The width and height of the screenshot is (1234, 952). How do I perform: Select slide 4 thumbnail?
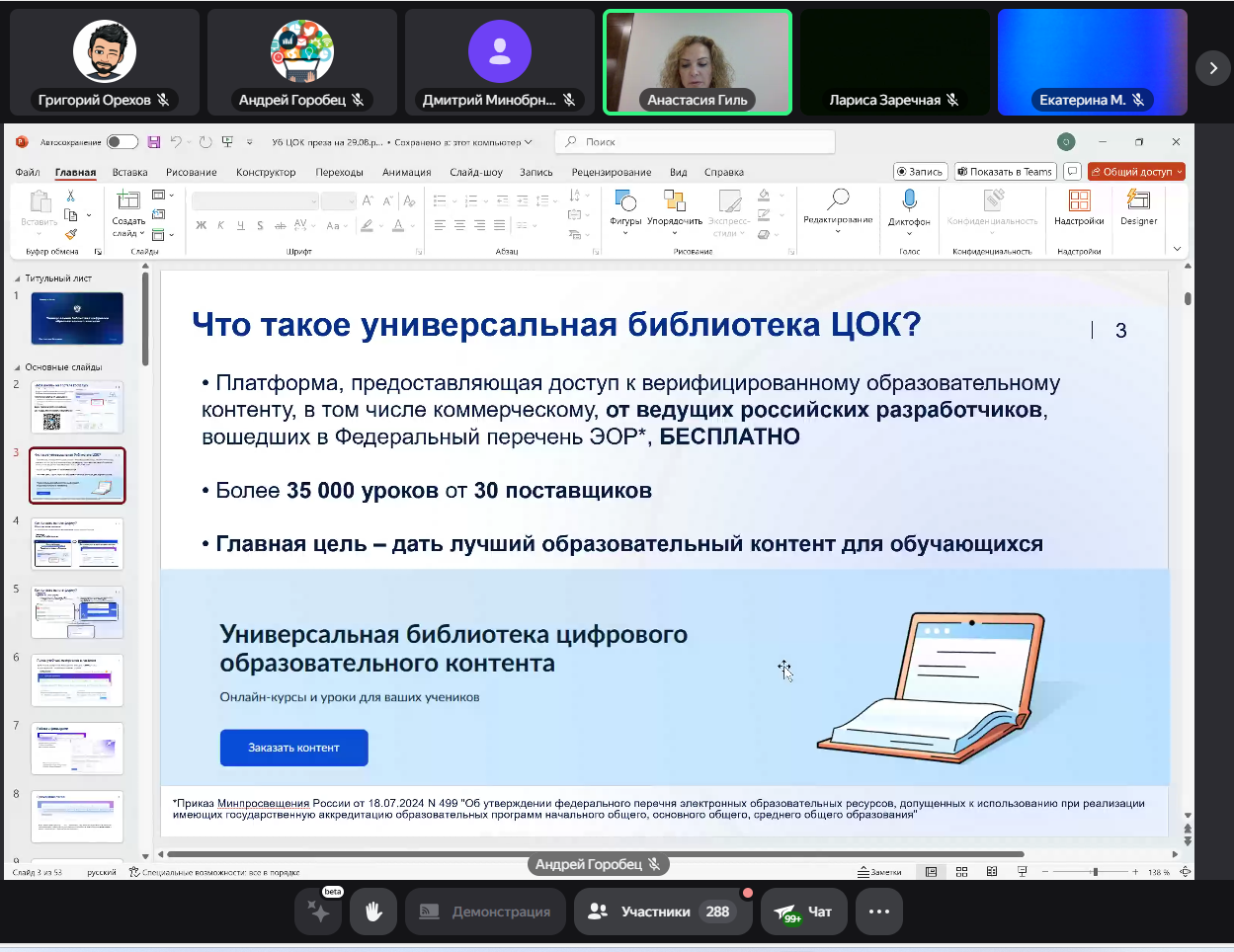click(x=77, y=542)
